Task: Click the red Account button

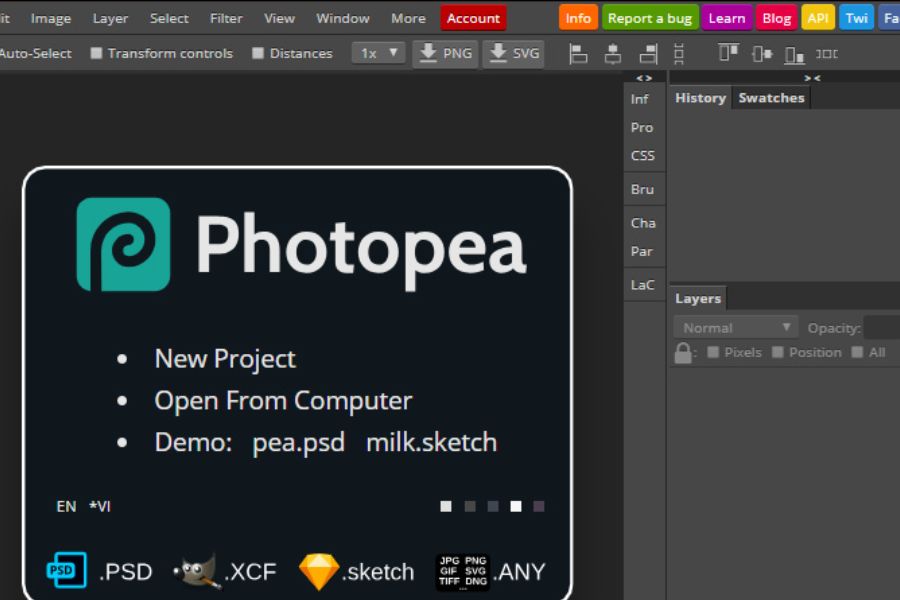Action: [474, 18]
